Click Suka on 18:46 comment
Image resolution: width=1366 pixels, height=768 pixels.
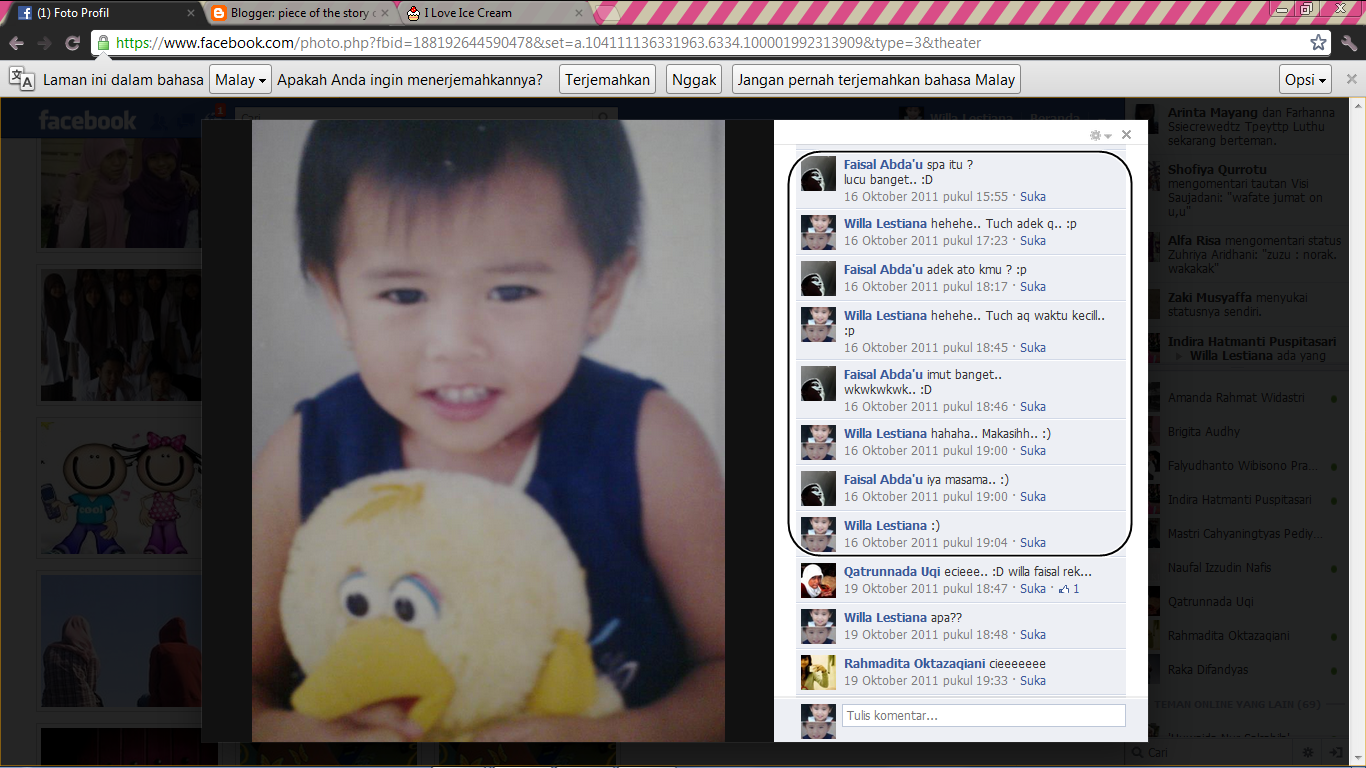(x=1033, y=406)
